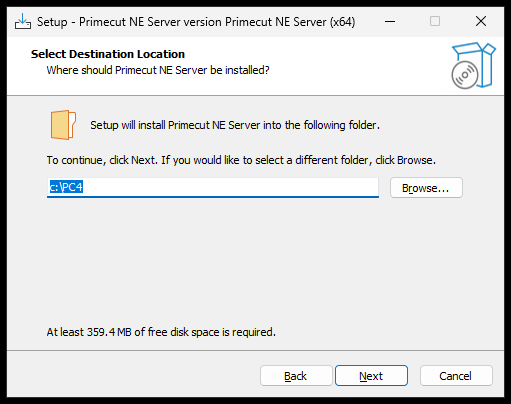Click the greyed-out maximize button

(x=435, y=22)
